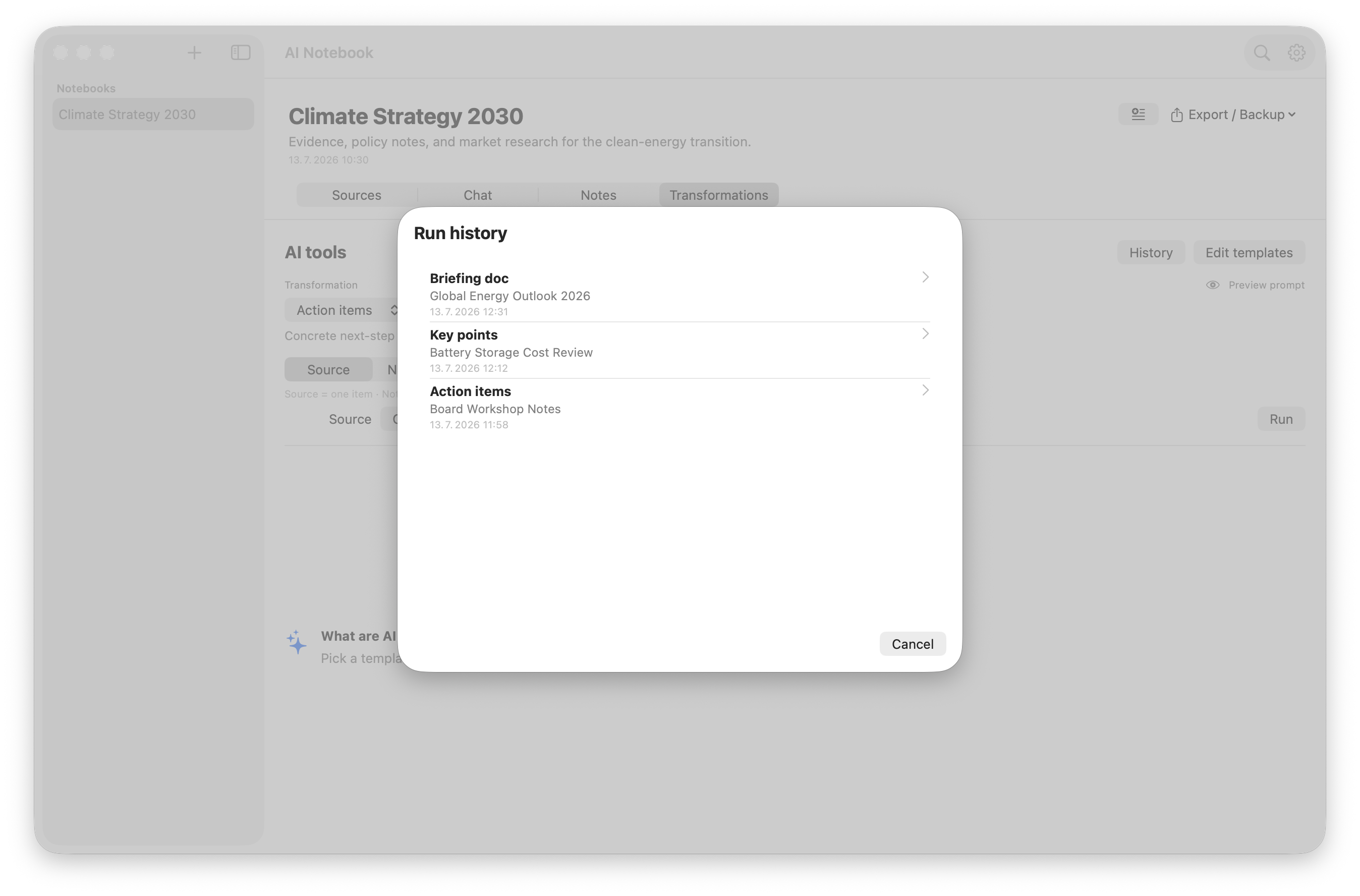Expand chevron on Key points row

coord(925,333)
